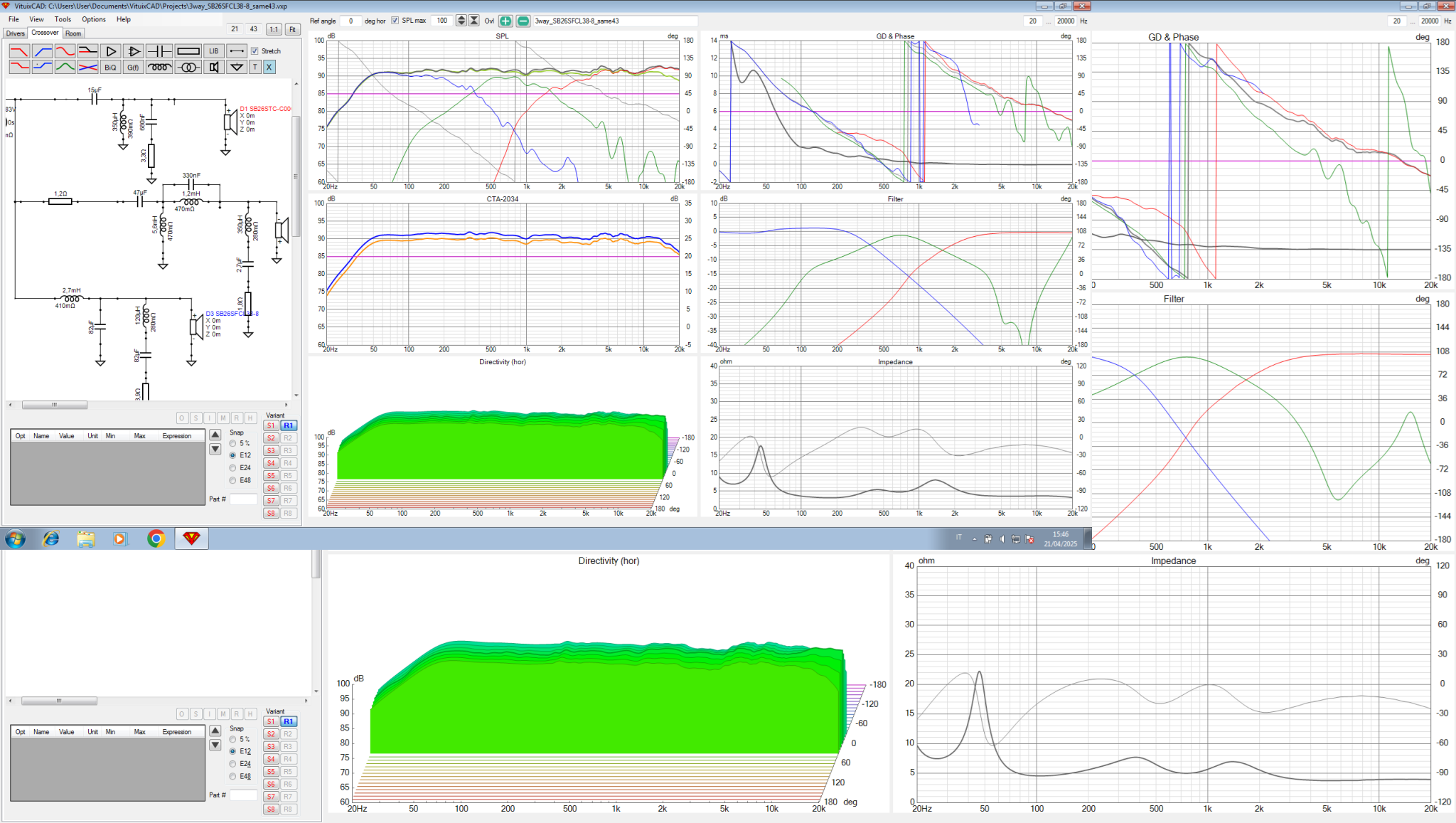Move parameter down with upper-panel arrow
This screenshot has width=1456, height=823.
[x=215, y=450]
